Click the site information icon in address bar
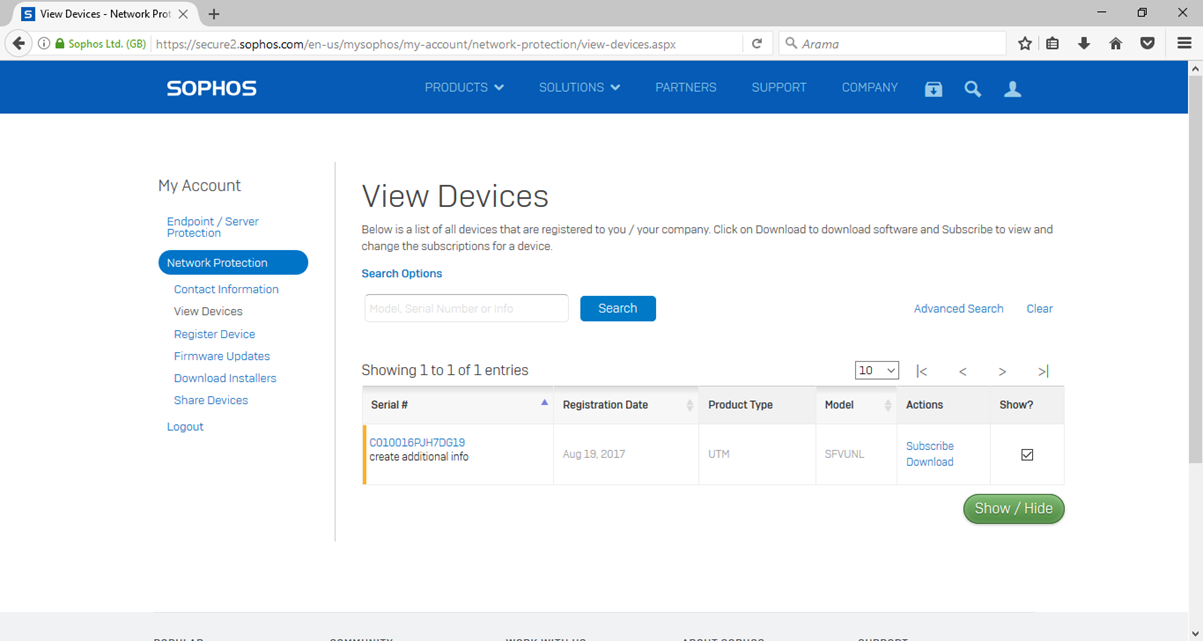The width and height of the screenshot is (1203, 641). (x=44, y=44)
